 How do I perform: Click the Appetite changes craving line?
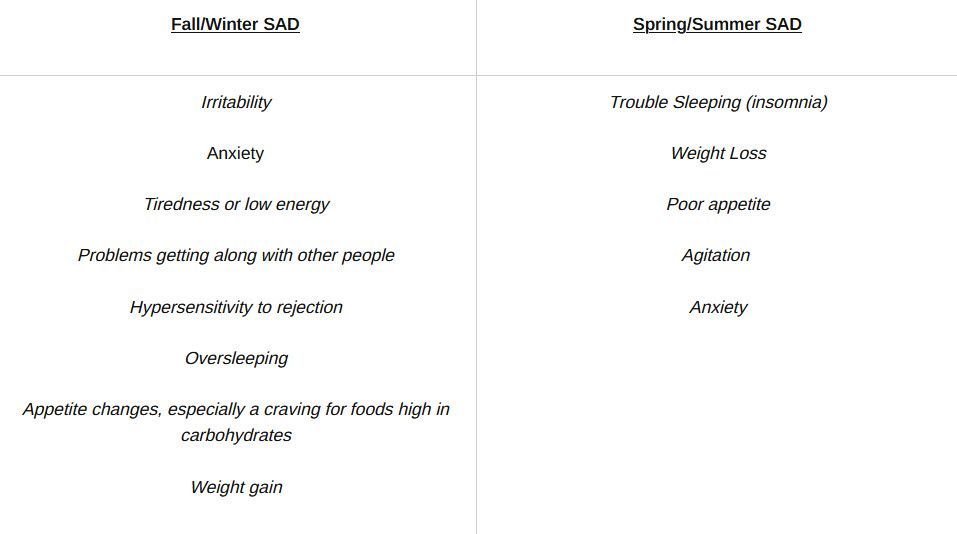click(x=236, y=409)
